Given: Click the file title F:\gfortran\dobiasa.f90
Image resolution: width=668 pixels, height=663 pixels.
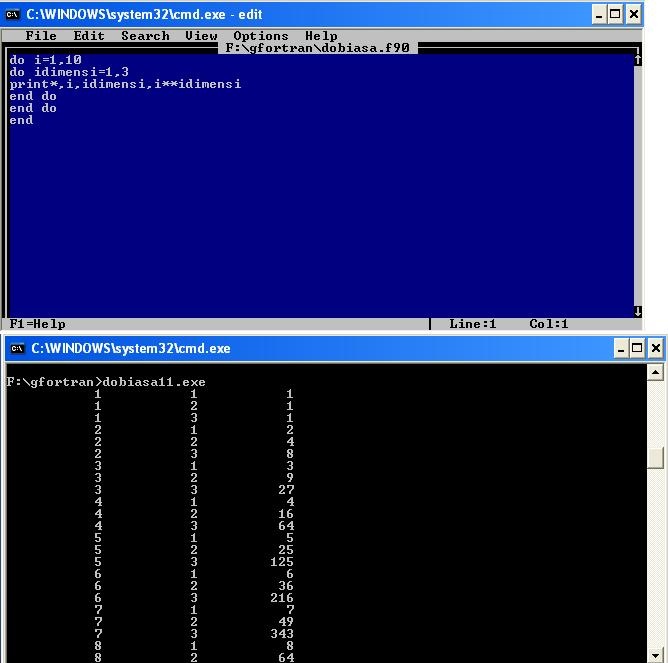Looking at the screenshot, I should [x=317, y=48].
